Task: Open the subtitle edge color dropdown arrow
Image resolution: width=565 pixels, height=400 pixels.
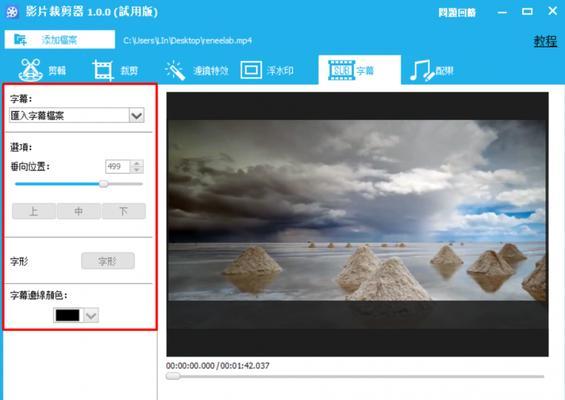Action: (91, 316)
